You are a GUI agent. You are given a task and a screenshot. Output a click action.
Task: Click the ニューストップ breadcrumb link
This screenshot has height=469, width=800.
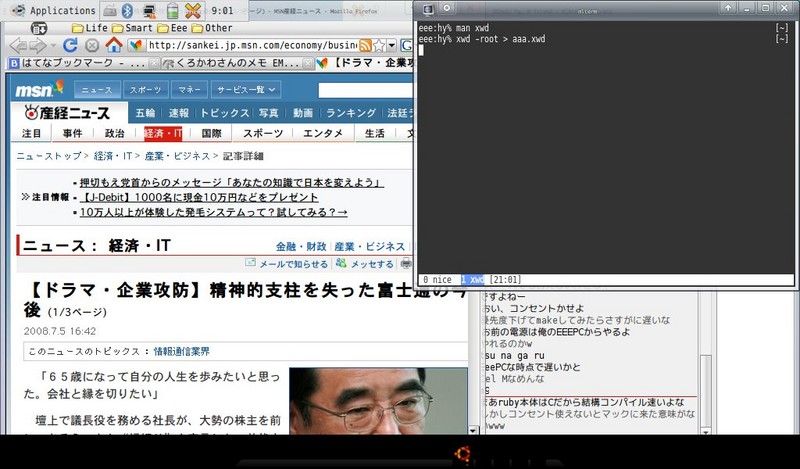[x=49, y=156]
